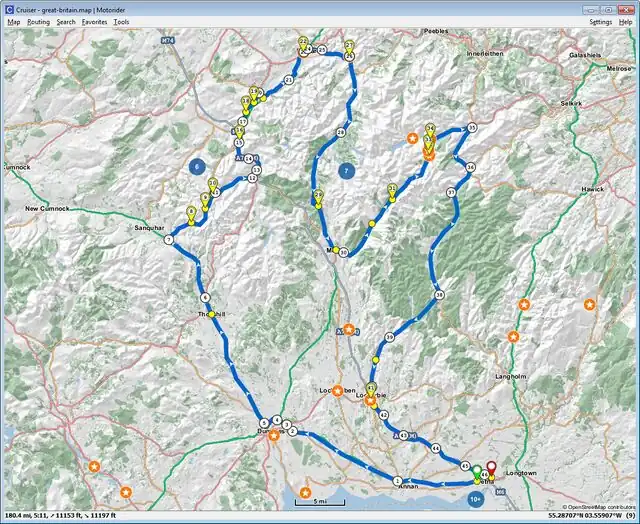
Task: Select route waypoint circle 7 near Sanquhar
Action: (x=169, y=240)
